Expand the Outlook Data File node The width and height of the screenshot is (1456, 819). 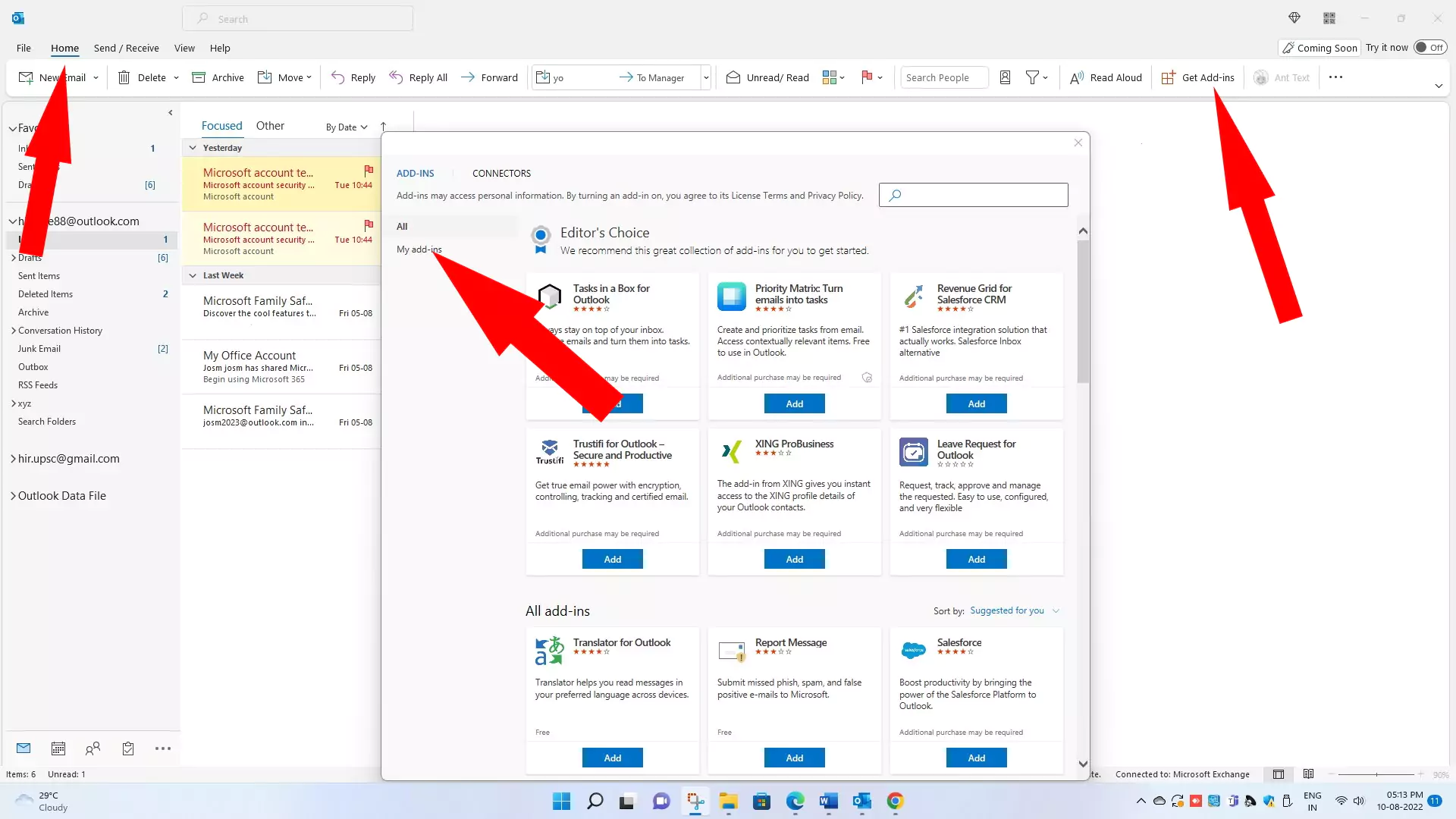[x=13, y=496]
